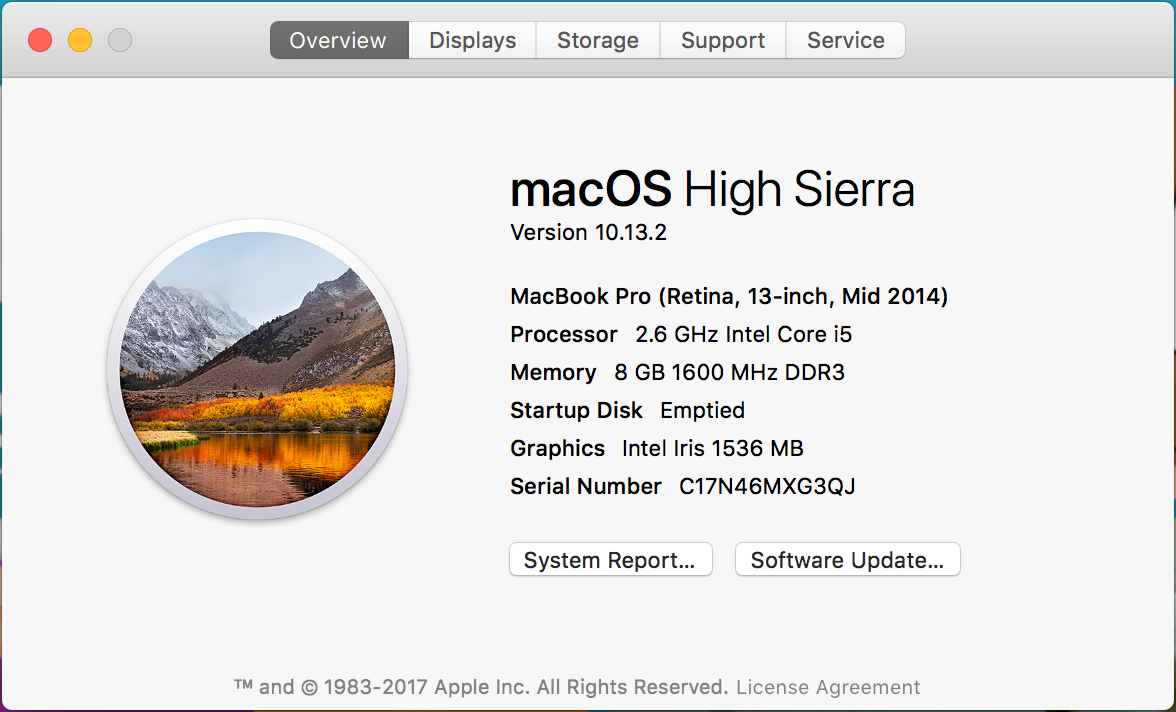Launch Software Update
Viewport: 1176px width, 712px height.
(848, 560)
